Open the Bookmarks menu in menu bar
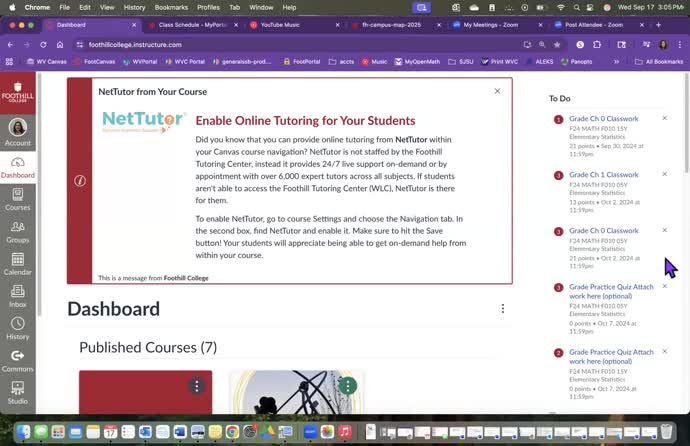Viewport: 690px width, 446px height. point(171,7)
